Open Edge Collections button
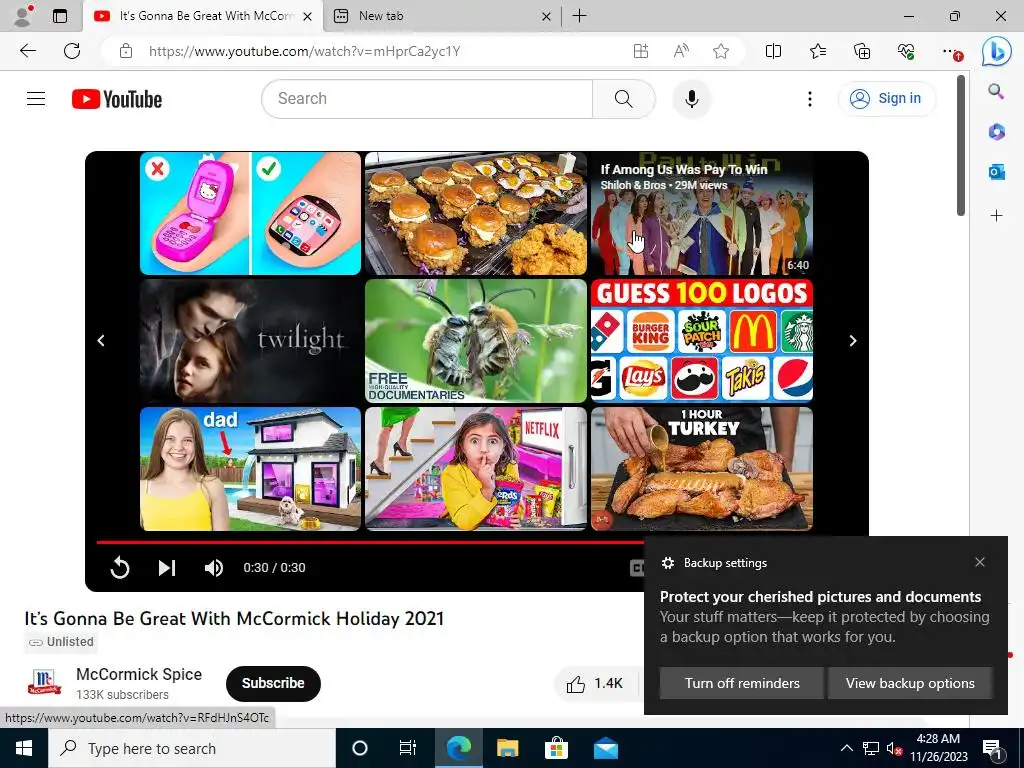The image size is (1024, 768). coord(862,51)
